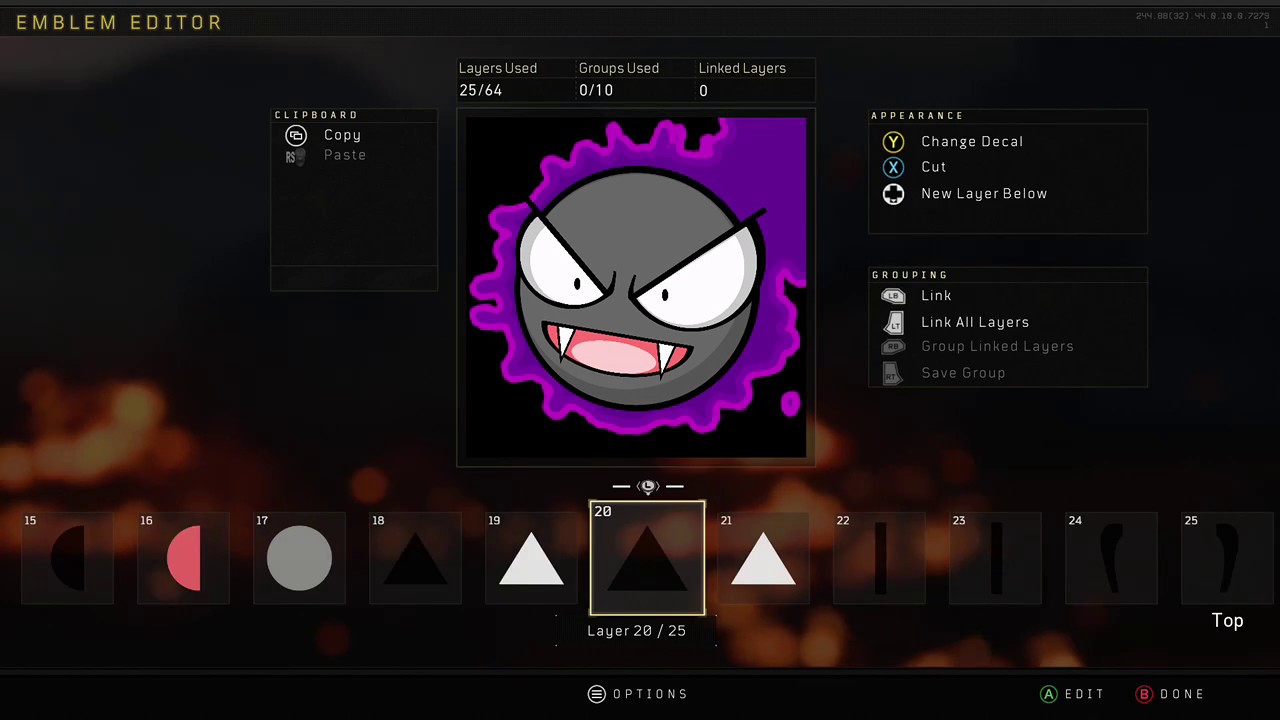
Task: Click the RT icon beside Save Group
Action: pyautogui.click(x=893, y=373)
